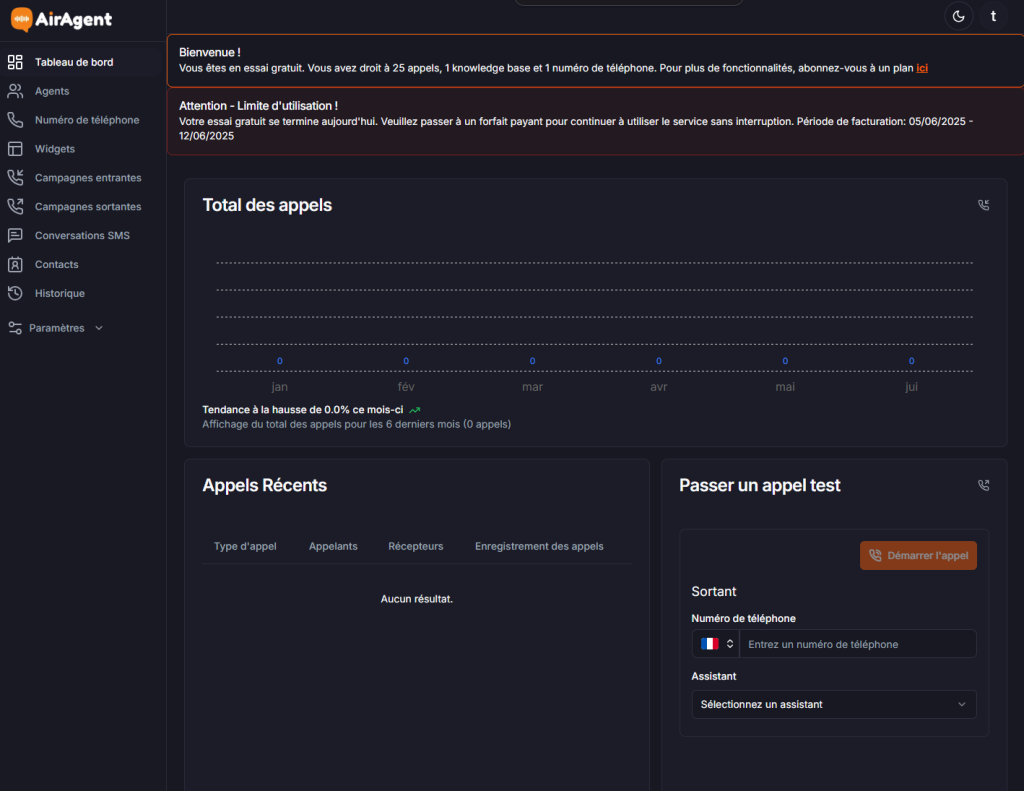
Task: Click the Agents people icon
Action: tap(15, 91)
